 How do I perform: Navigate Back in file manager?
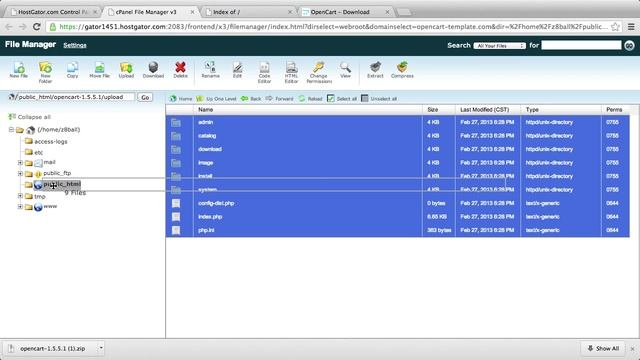251,99
